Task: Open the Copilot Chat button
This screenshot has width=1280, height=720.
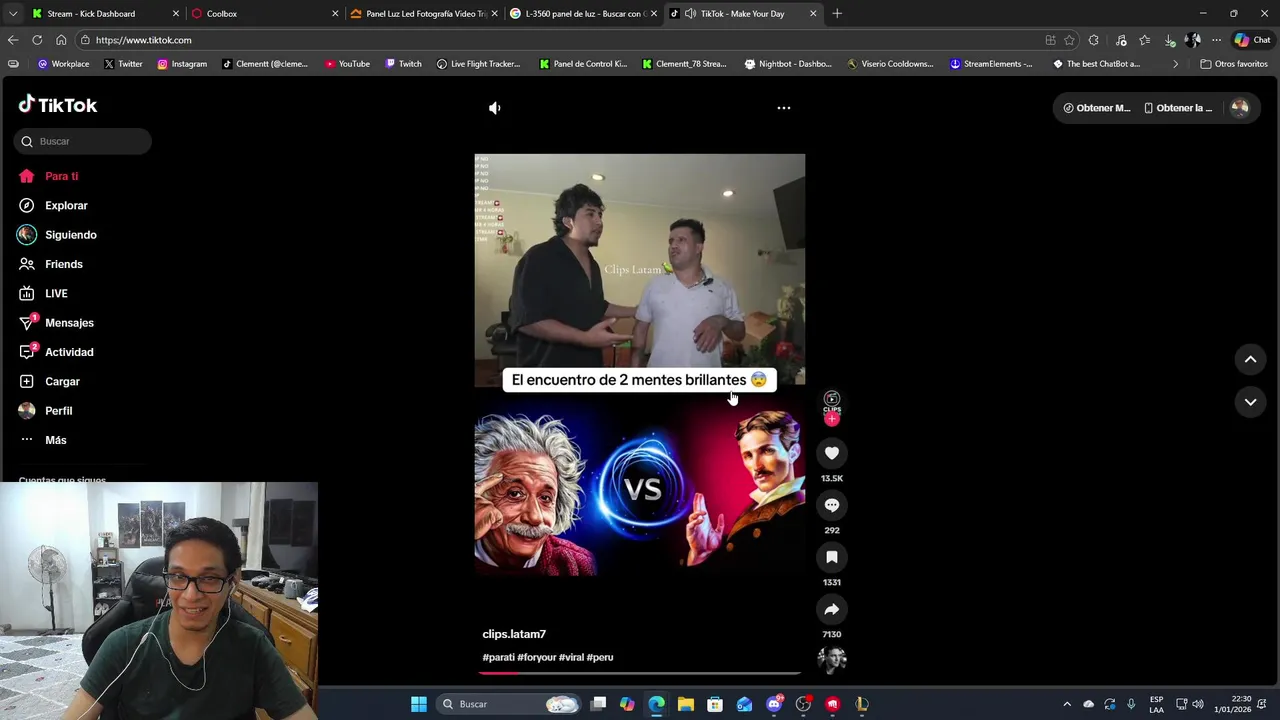Action: click(1253, 40)
